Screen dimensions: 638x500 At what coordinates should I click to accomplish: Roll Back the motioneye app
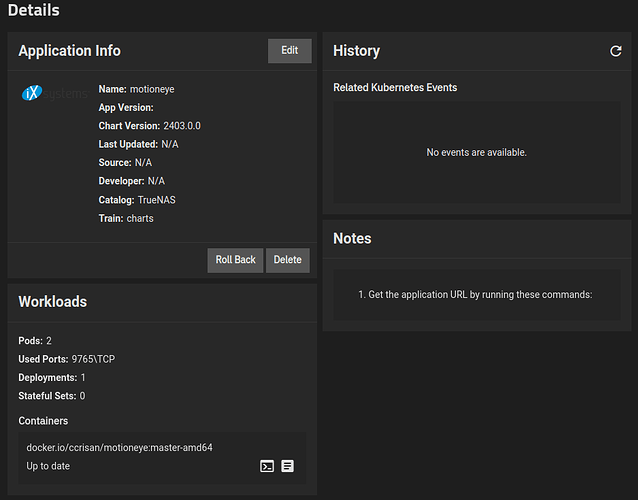click(235, 260)
